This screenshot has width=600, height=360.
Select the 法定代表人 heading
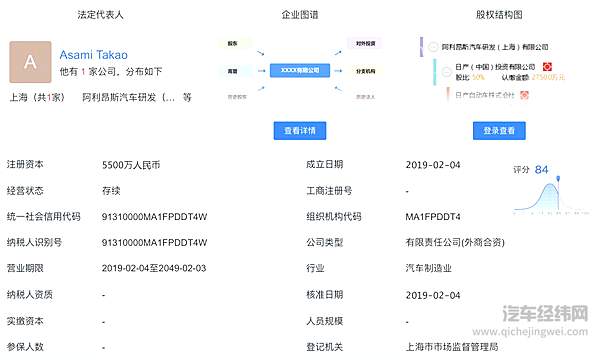click(x=100, y=15)
